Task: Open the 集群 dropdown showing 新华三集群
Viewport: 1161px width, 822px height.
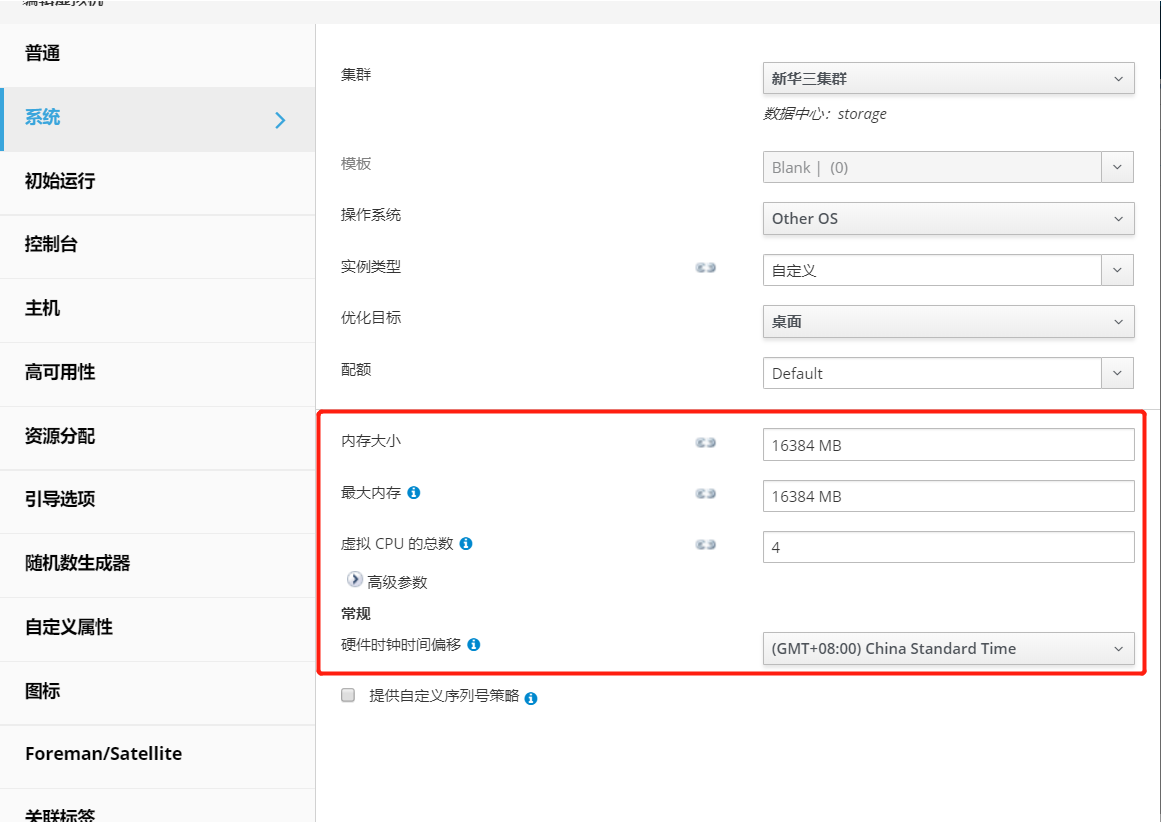Action: 948,78
